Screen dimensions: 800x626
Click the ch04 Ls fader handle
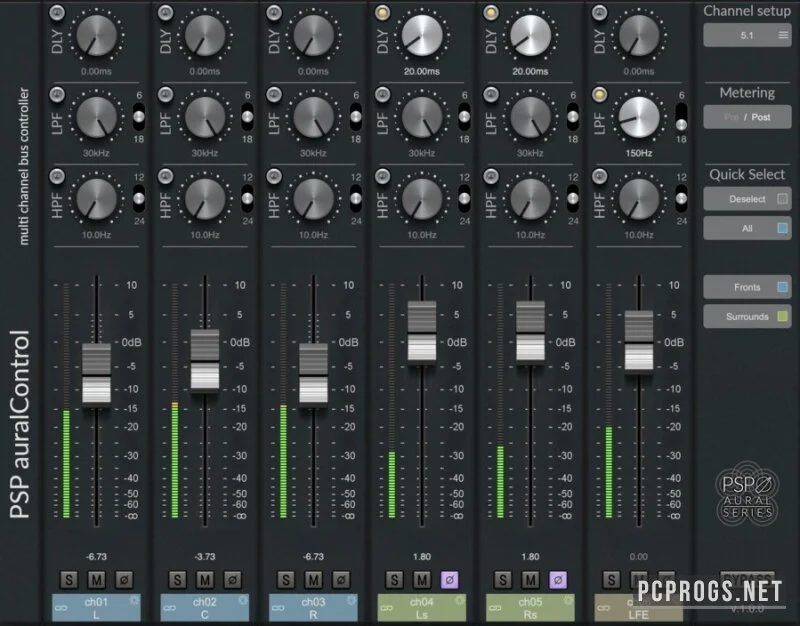422,333
